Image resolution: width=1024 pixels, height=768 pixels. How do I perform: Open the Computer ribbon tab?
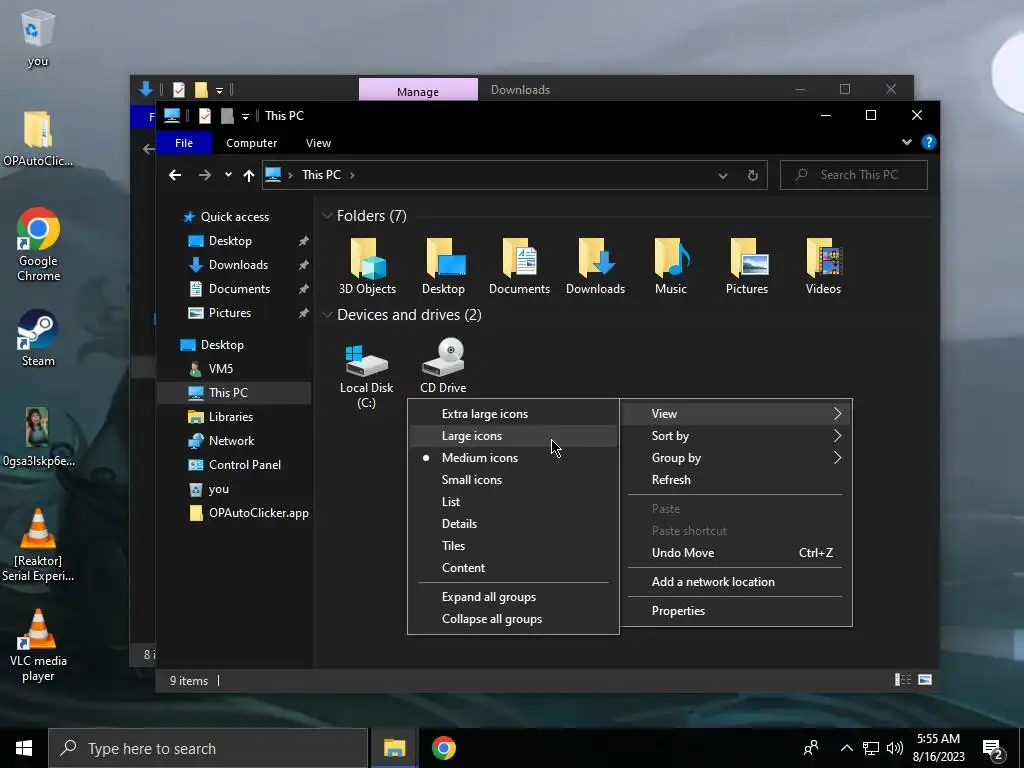[x=251, y=143]
